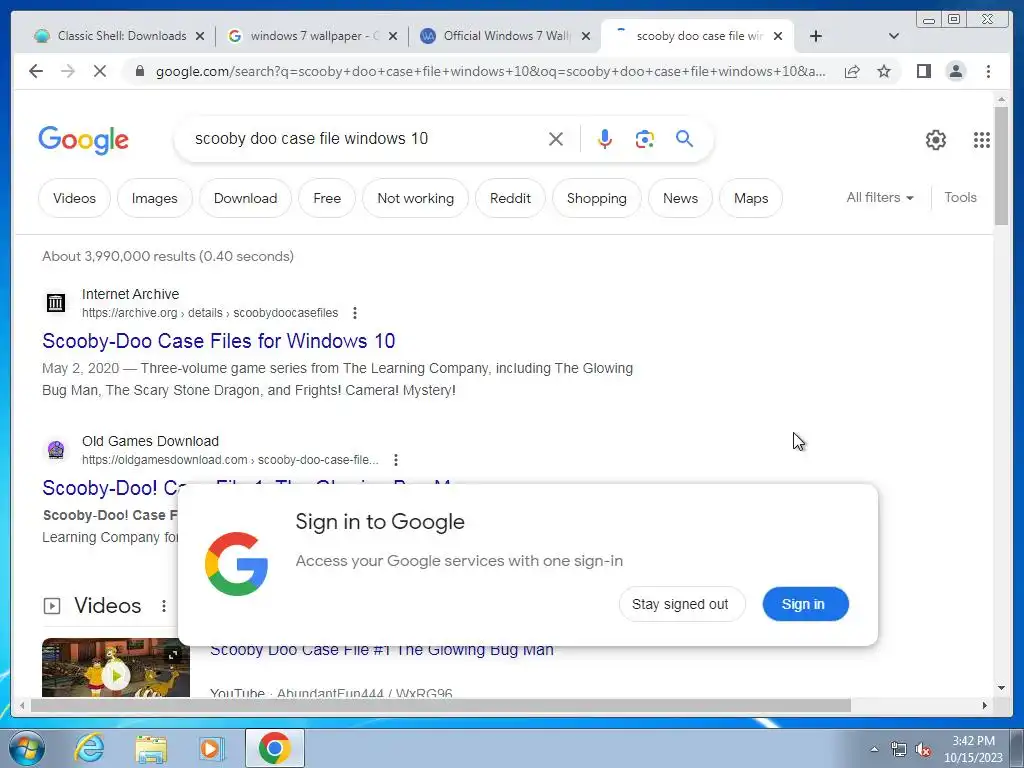The height and width of the screenshot is (768, 1024).
Task: Click the horizontal scroll right arrow
Action: 985,705
